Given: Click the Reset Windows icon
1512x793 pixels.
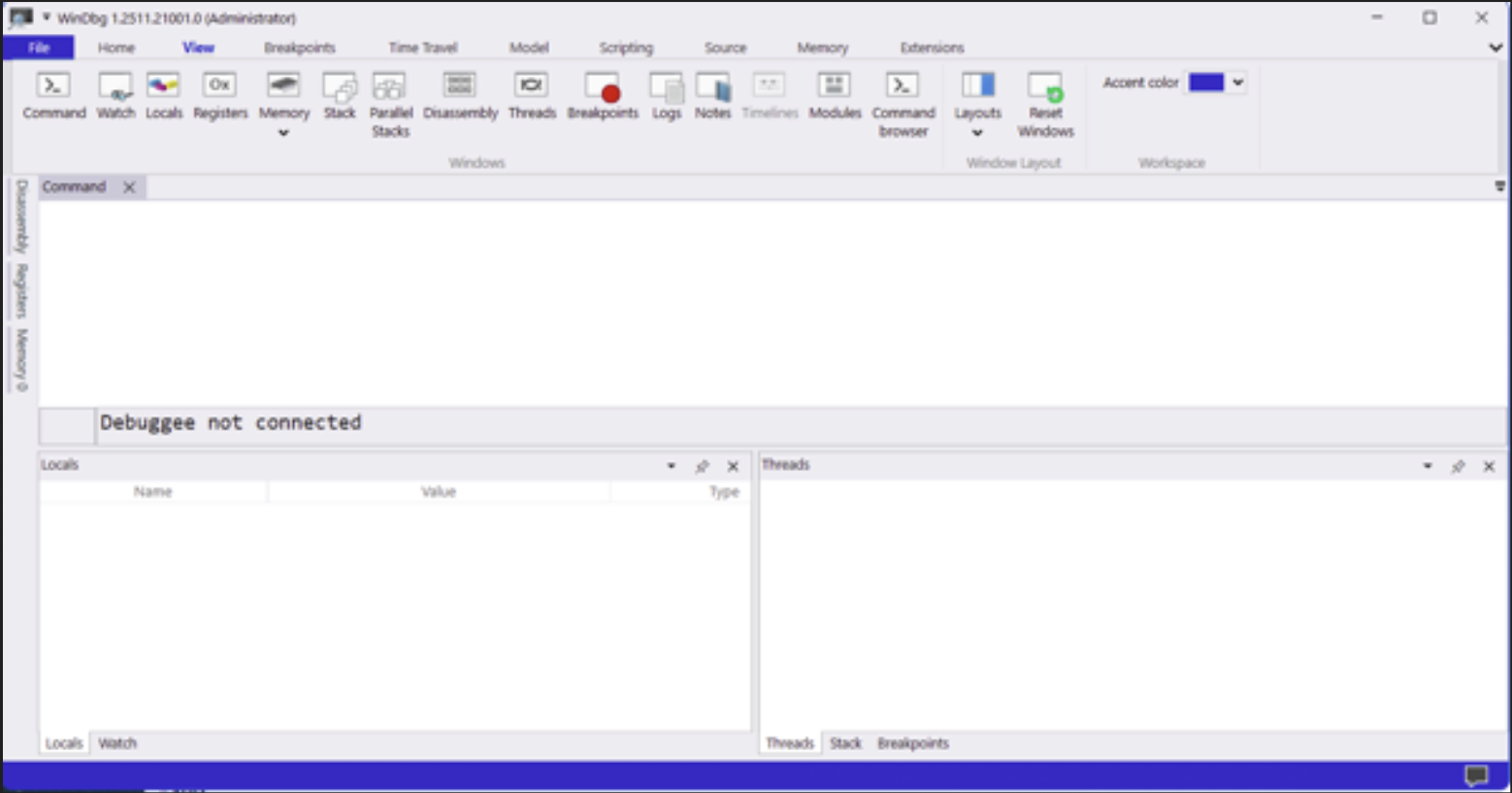Looking at the screenshot, I should (x=1045, y=103).
